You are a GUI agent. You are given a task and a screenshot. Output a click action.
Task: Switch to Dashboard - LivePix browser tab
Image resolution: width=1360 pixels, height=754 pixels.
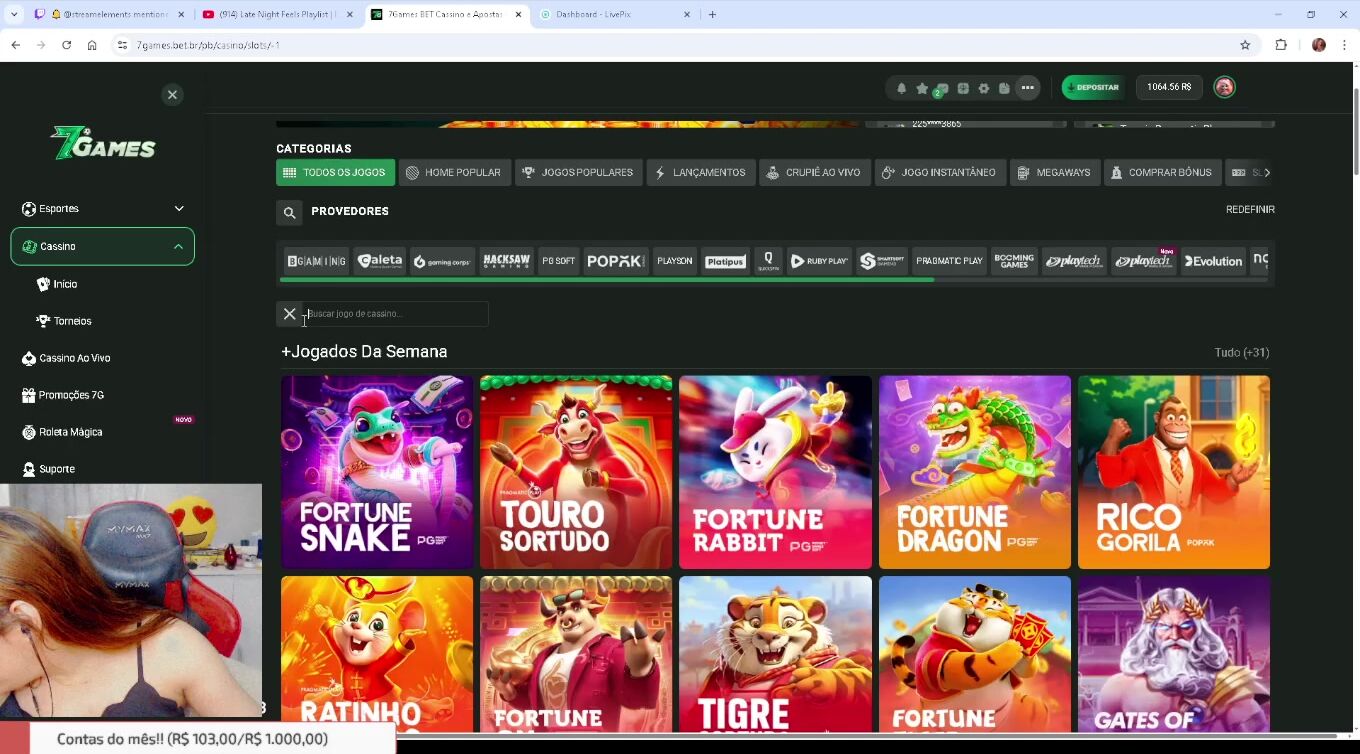[614, 15]
